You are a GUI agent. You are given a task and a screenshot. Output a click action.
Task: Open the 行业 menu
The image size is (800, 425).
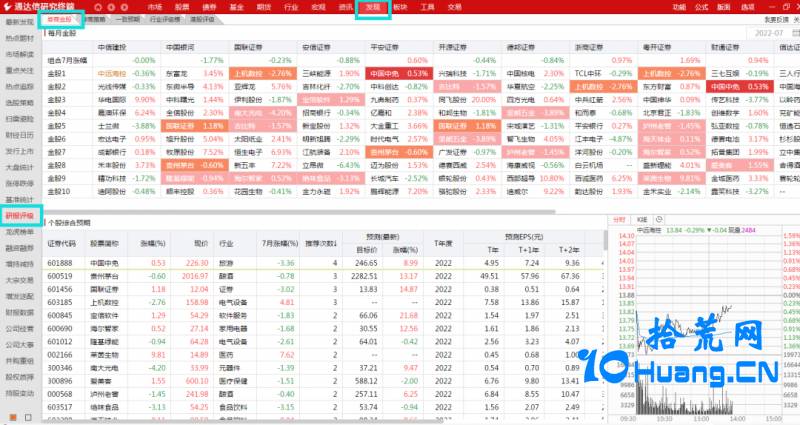tap(291, 7)
